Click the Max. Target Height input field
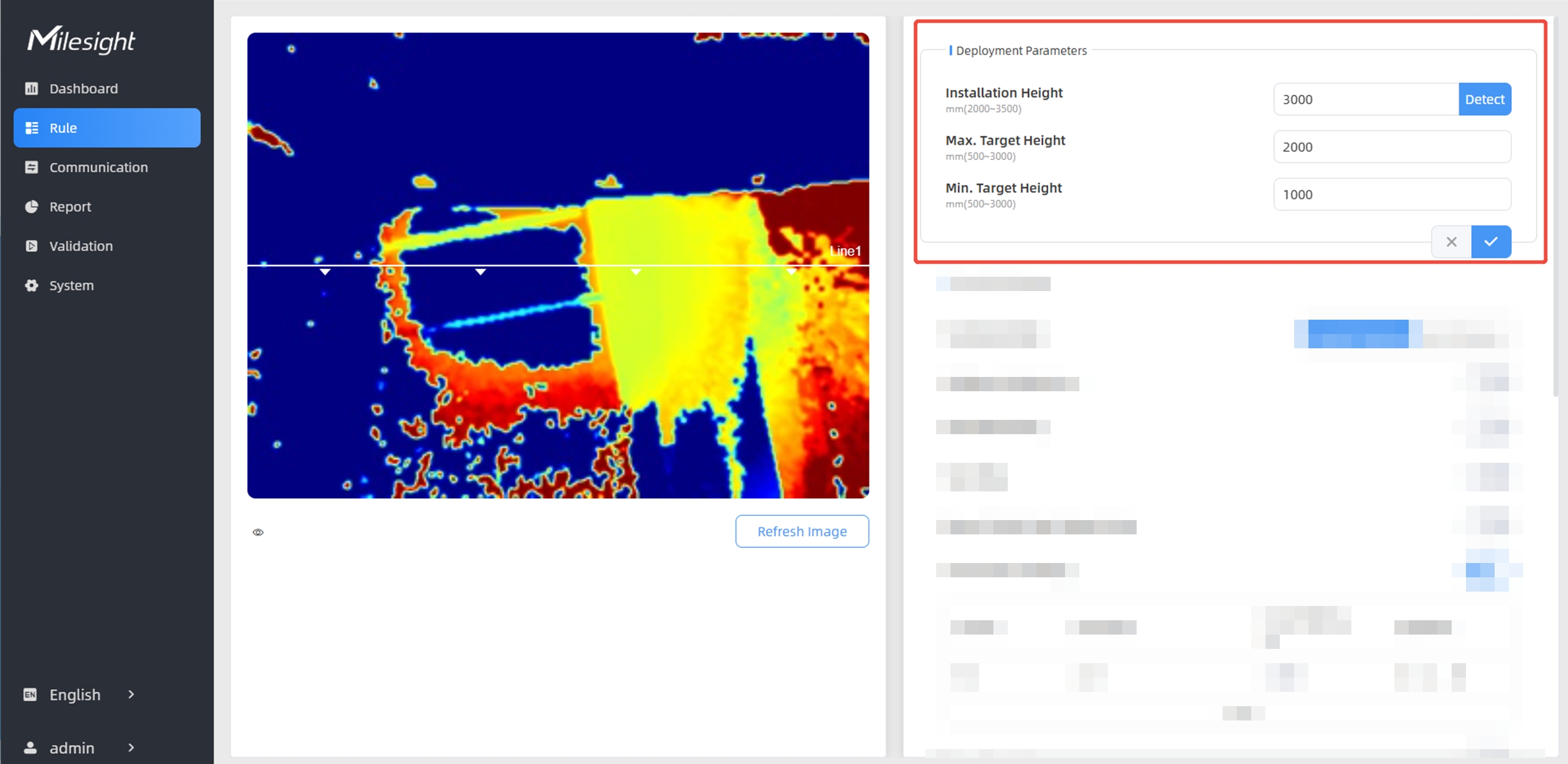 1391,147
